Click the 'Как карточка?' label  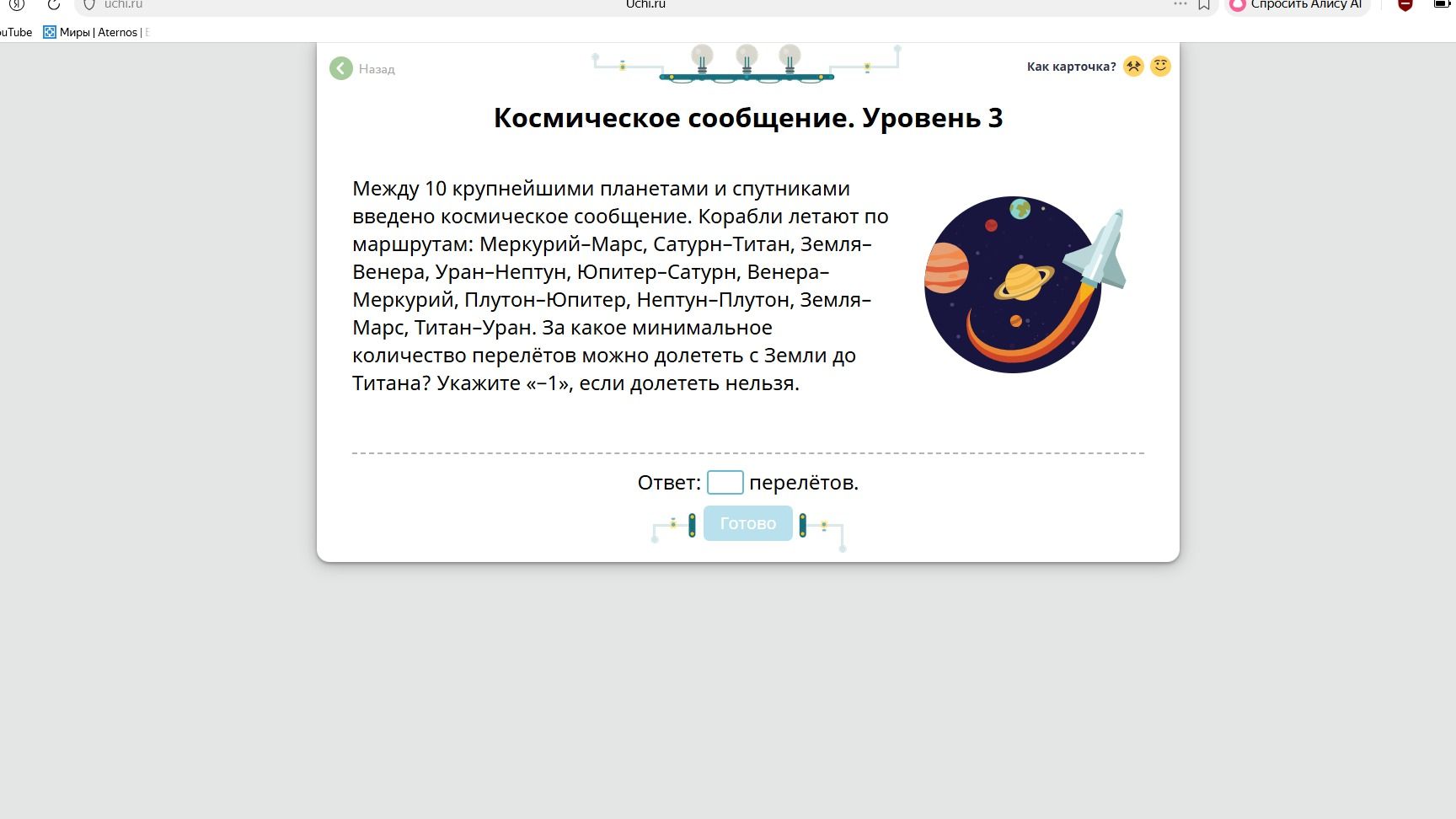[1071, 67]
